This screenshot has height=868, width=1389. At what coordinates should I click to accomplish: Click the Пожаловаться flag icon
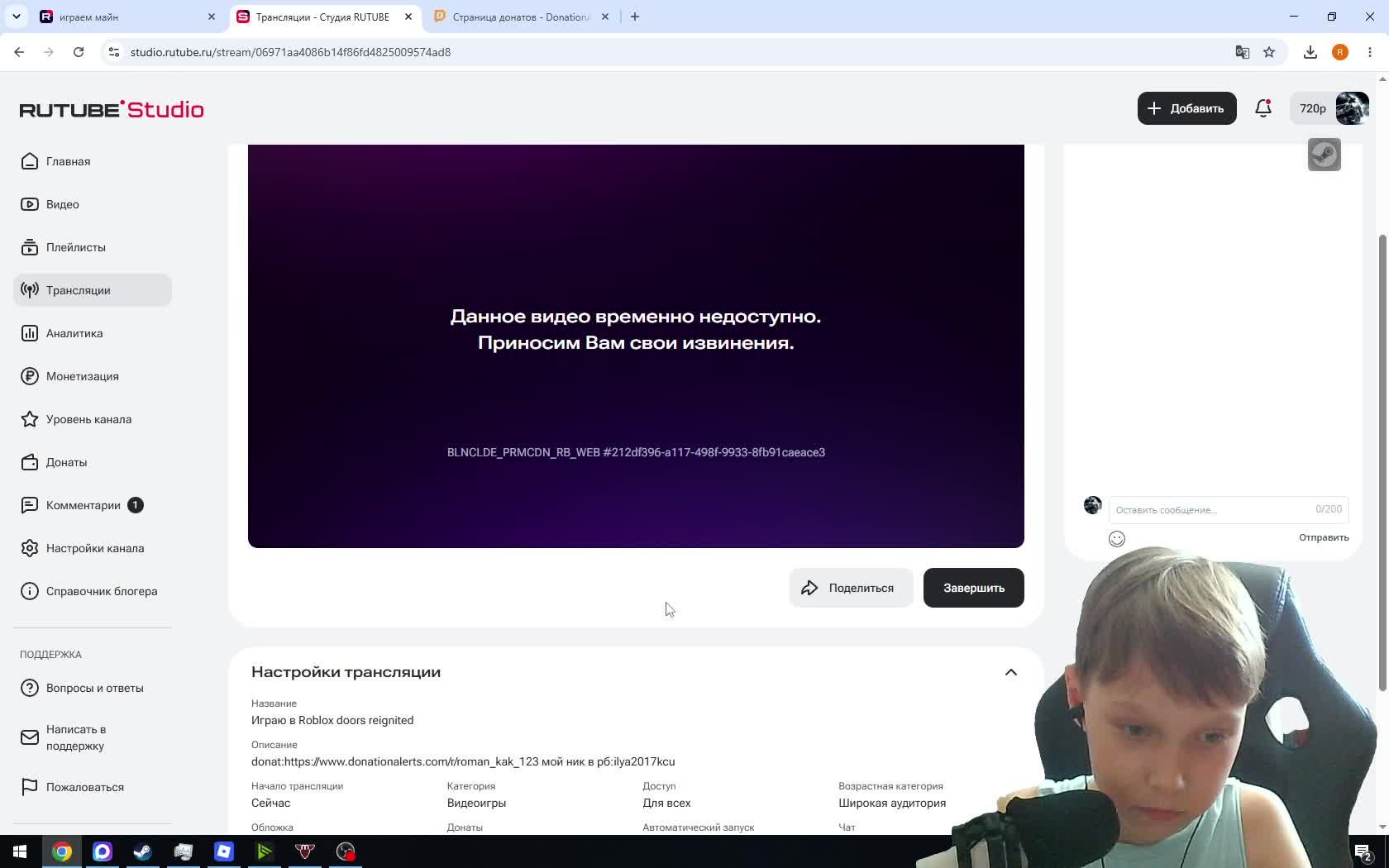coord(30,787)
